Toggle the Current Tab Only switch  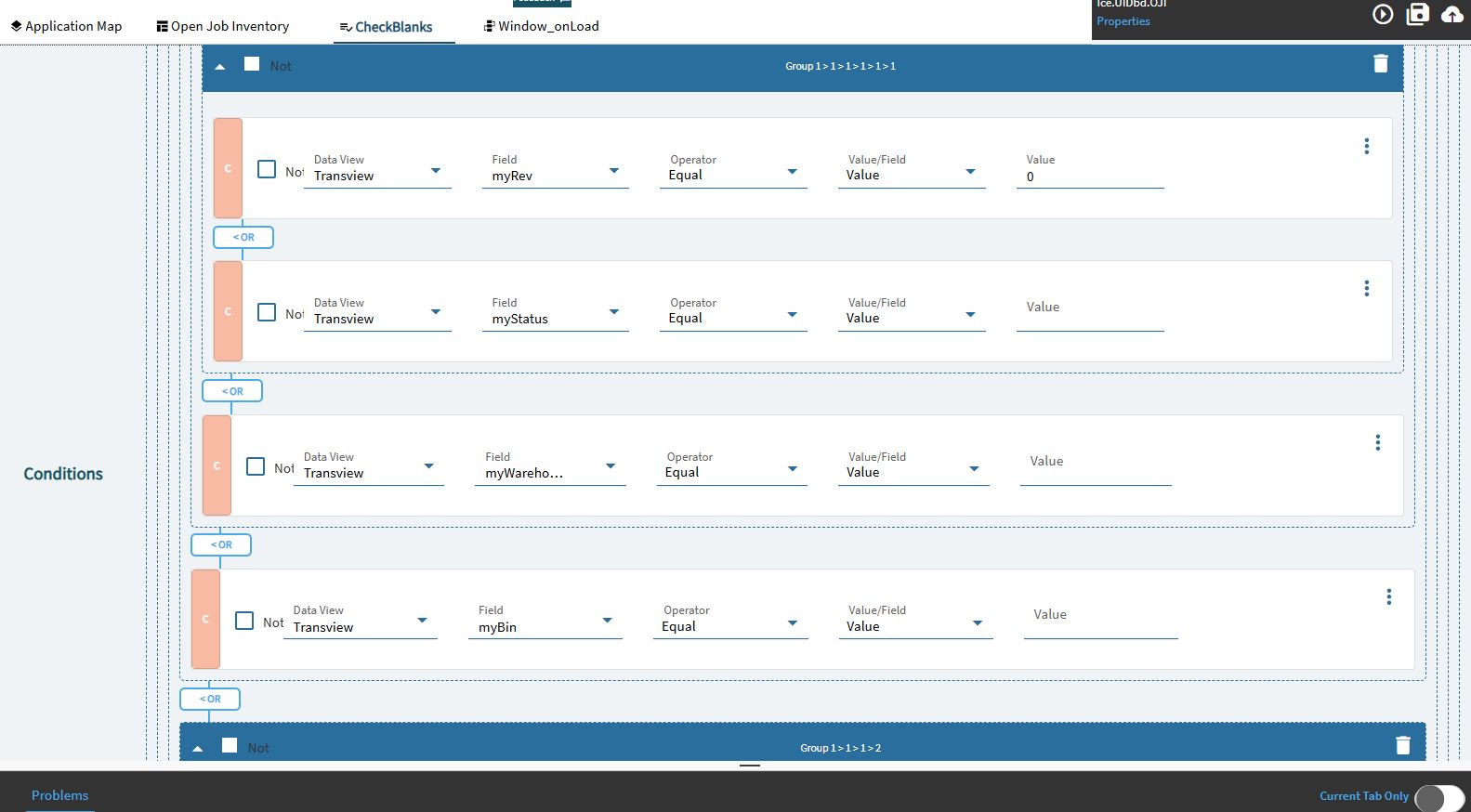1439,797
